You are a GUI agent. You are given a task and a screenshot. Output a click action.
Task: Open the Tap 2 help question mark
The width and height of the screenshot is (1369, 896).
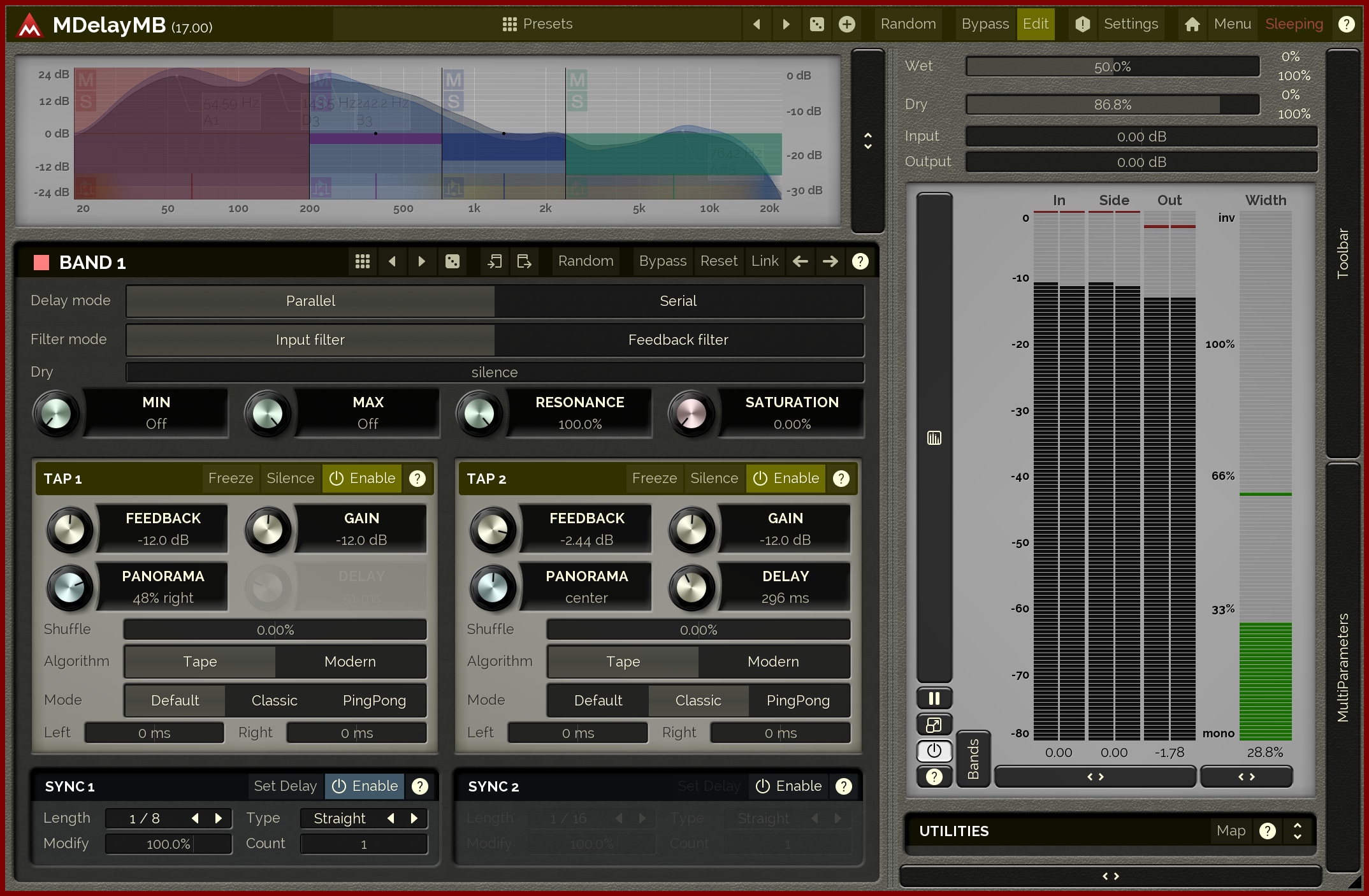[x=841, y=479]
